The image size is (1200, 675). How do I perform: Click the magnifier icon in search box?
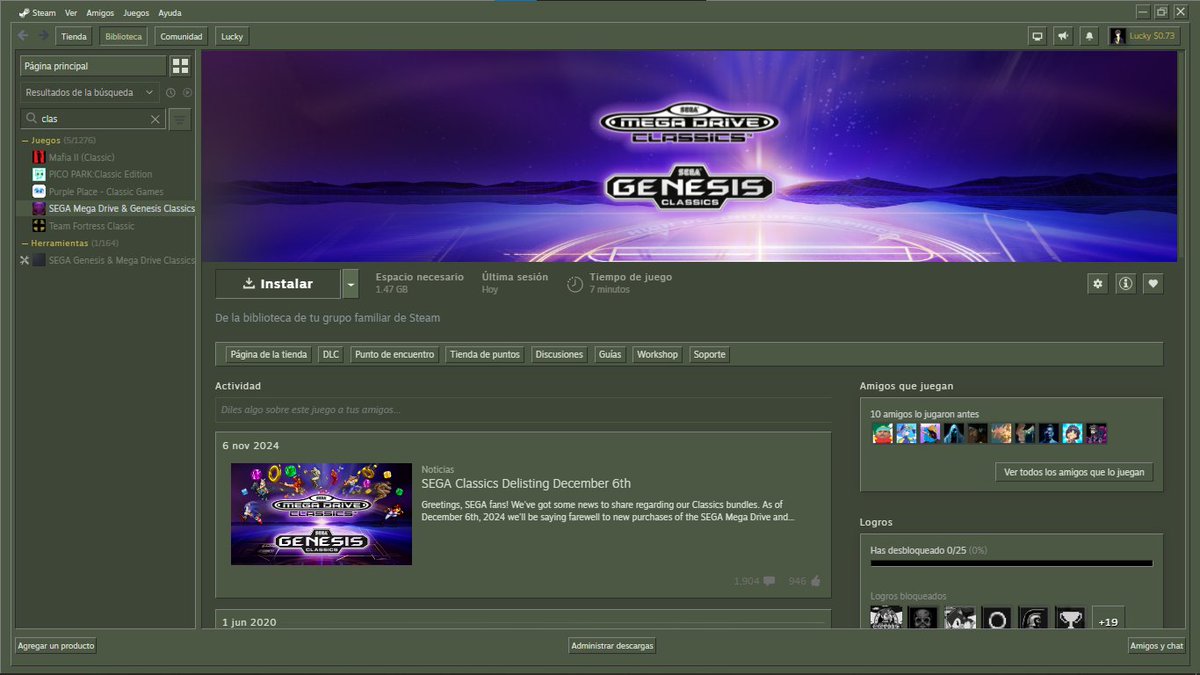32,119
